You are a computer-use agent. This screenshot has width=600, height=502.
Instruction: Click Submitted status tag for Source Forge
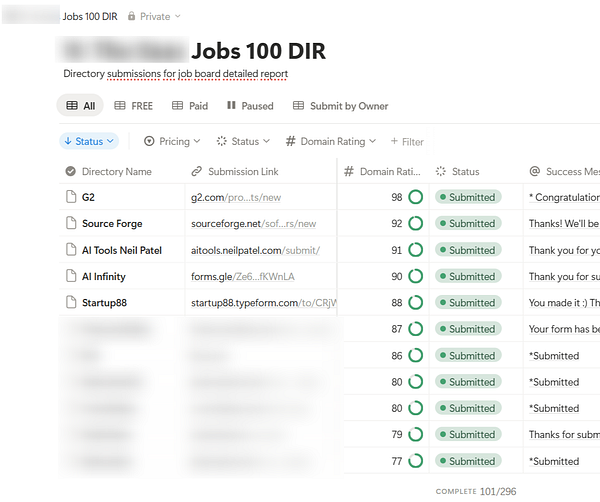pos(468,223)
